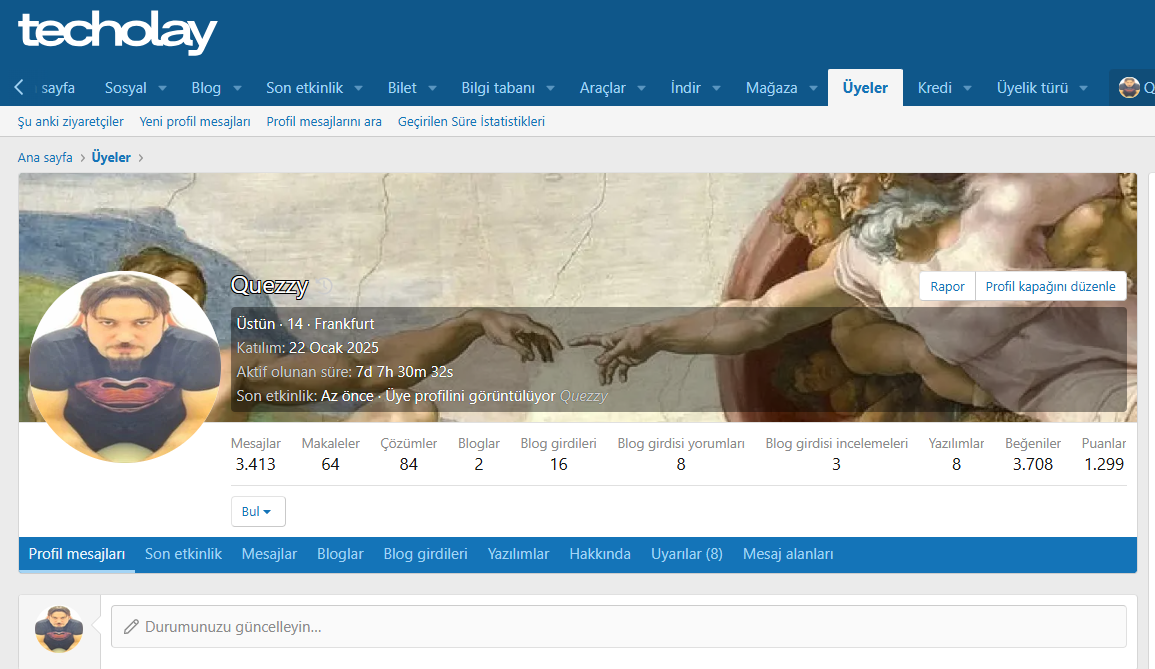Open the Blog girdileri count 16
Screen dimensions: 1155x669
558,464
